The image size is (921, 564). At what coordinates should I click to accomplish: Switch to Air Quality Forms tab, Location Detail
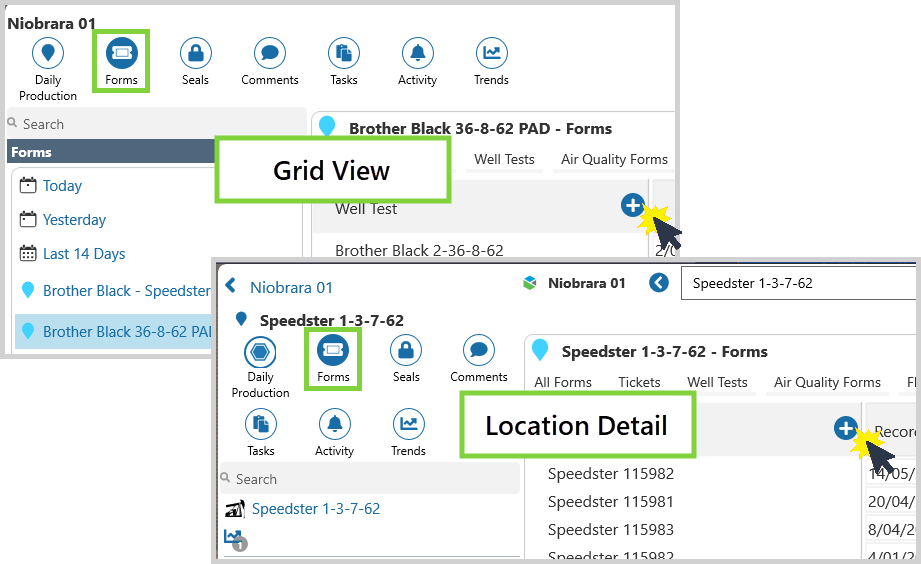coord(827,382)
